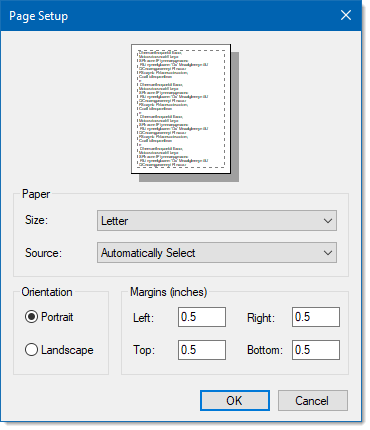Select Landscape orientation
This screenshot has height=430, width=370.
[59, 350]
